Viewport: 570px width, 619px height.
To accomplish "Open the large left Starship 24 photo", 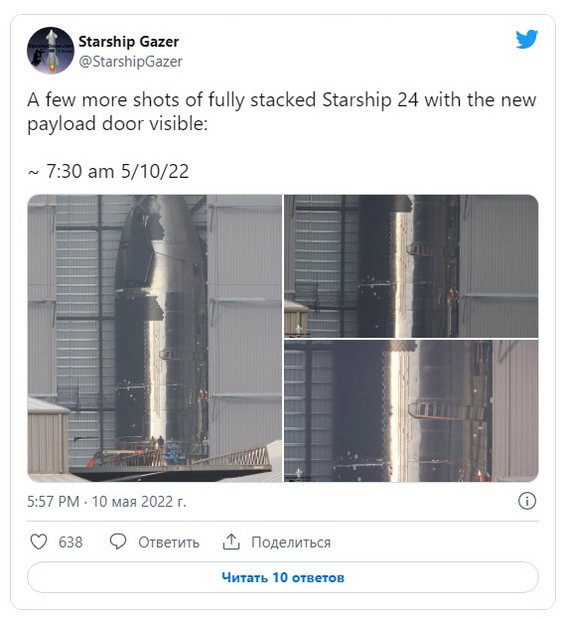I will pyautogui.click(x=155, y=338).
